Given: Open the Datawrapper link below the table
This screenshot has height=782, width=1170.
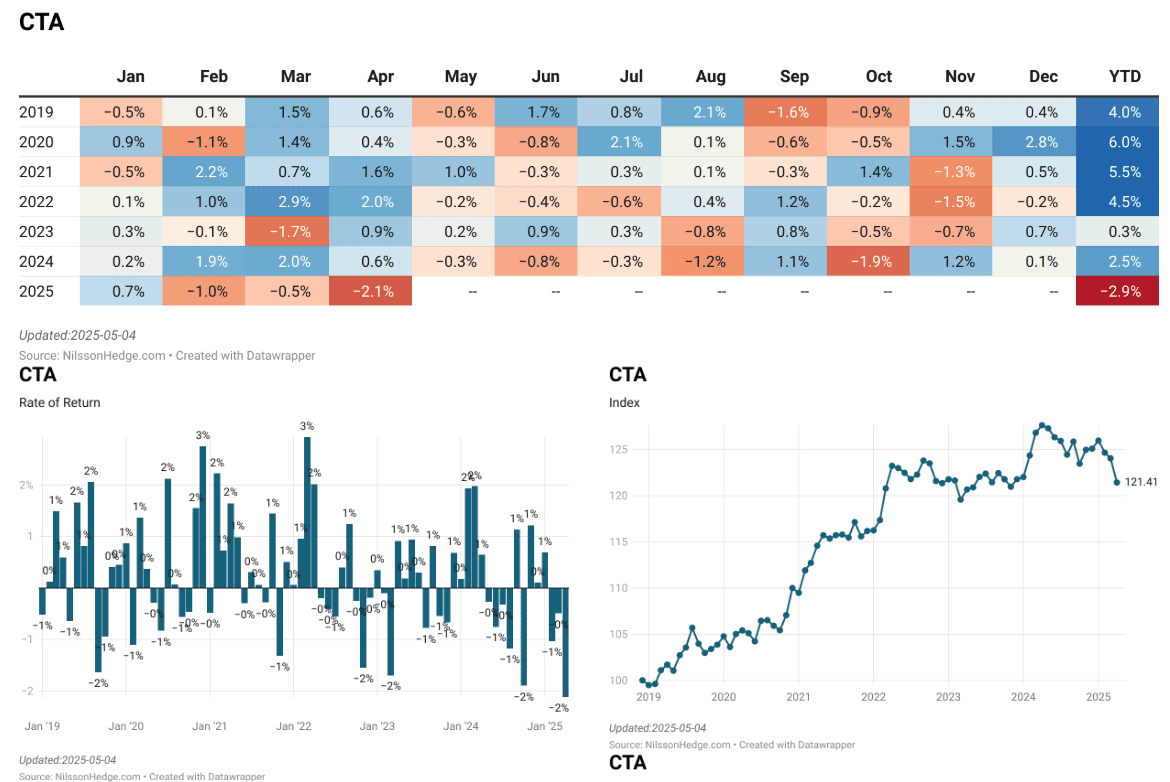Looking at the screenshot, I should pos(278,355).
